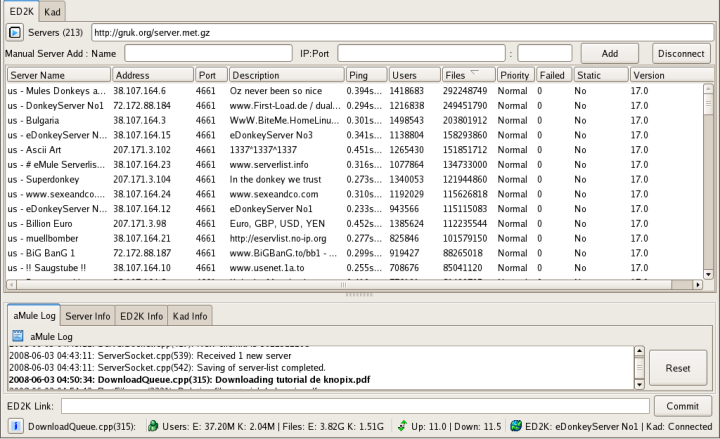Open the Kad Info tab

coord(190,316)
